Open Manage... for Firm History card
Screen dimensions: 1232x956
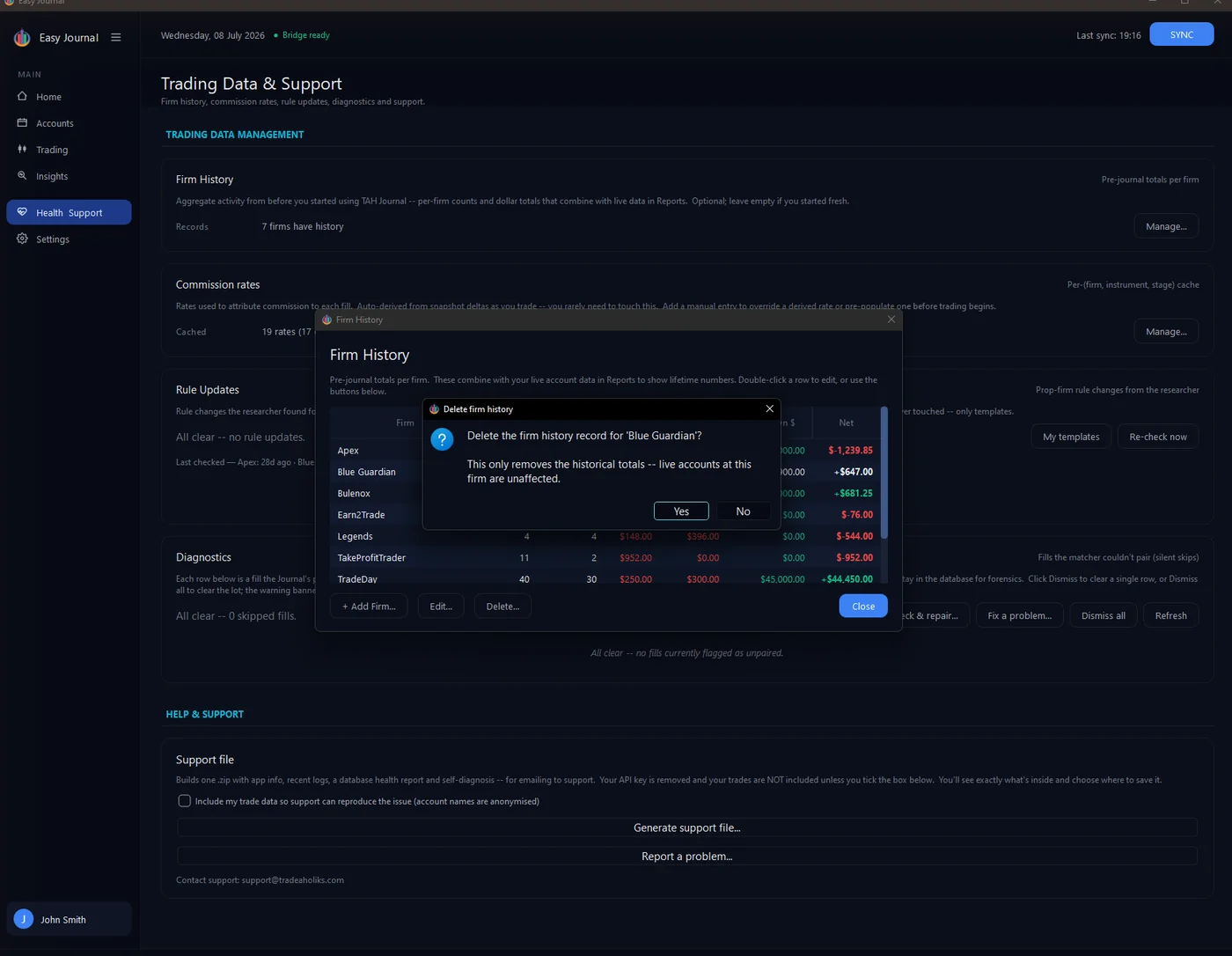point(1166,226)
